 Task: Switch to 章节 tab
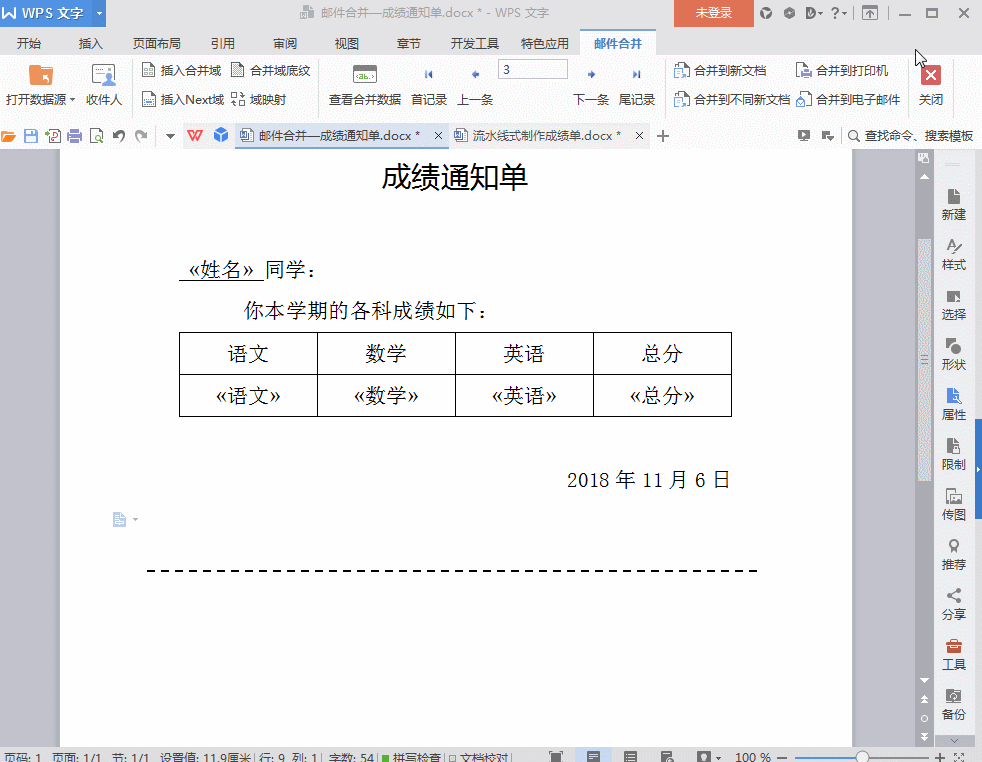coord(408,43)
